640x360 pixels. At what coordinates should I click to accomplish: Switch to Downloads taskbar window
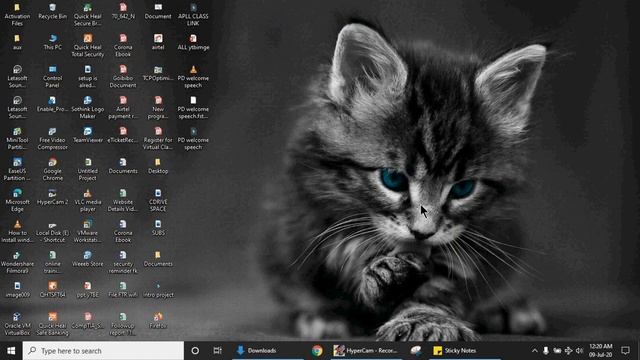268,351
